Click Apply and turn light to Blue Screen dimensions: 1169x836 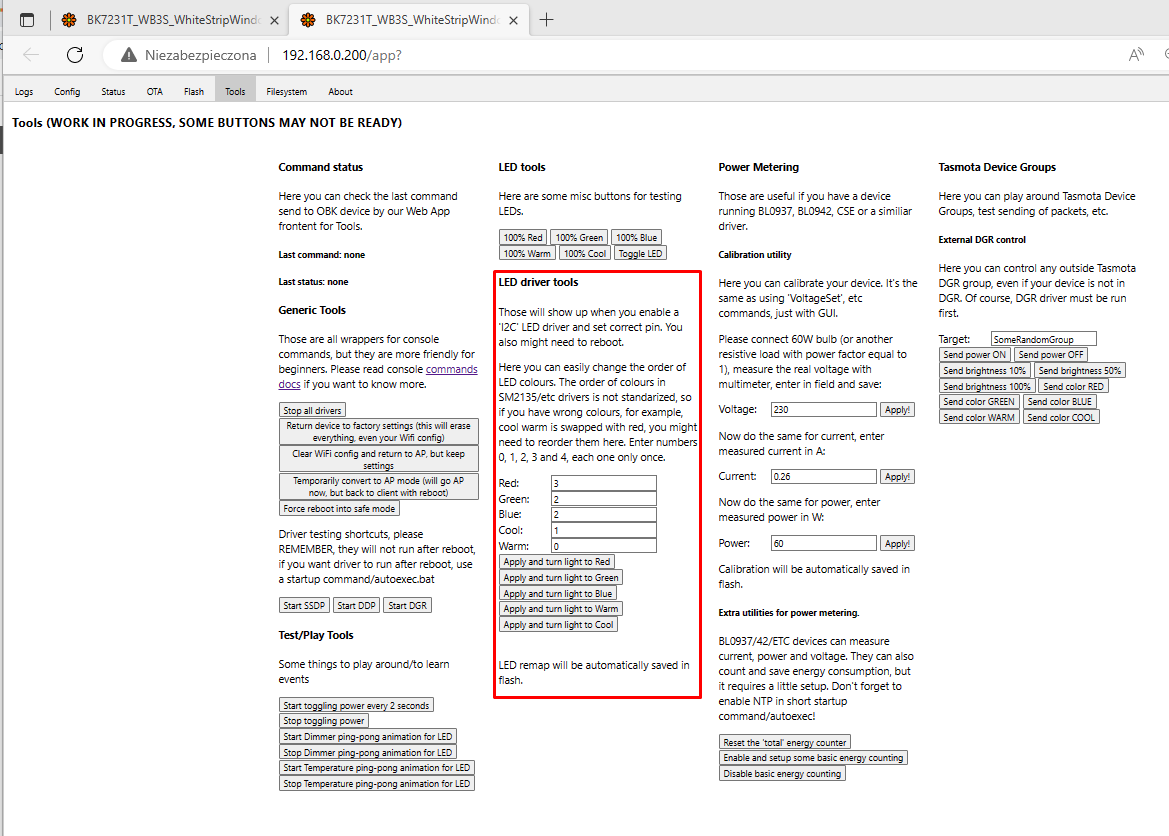pos(558,594)
